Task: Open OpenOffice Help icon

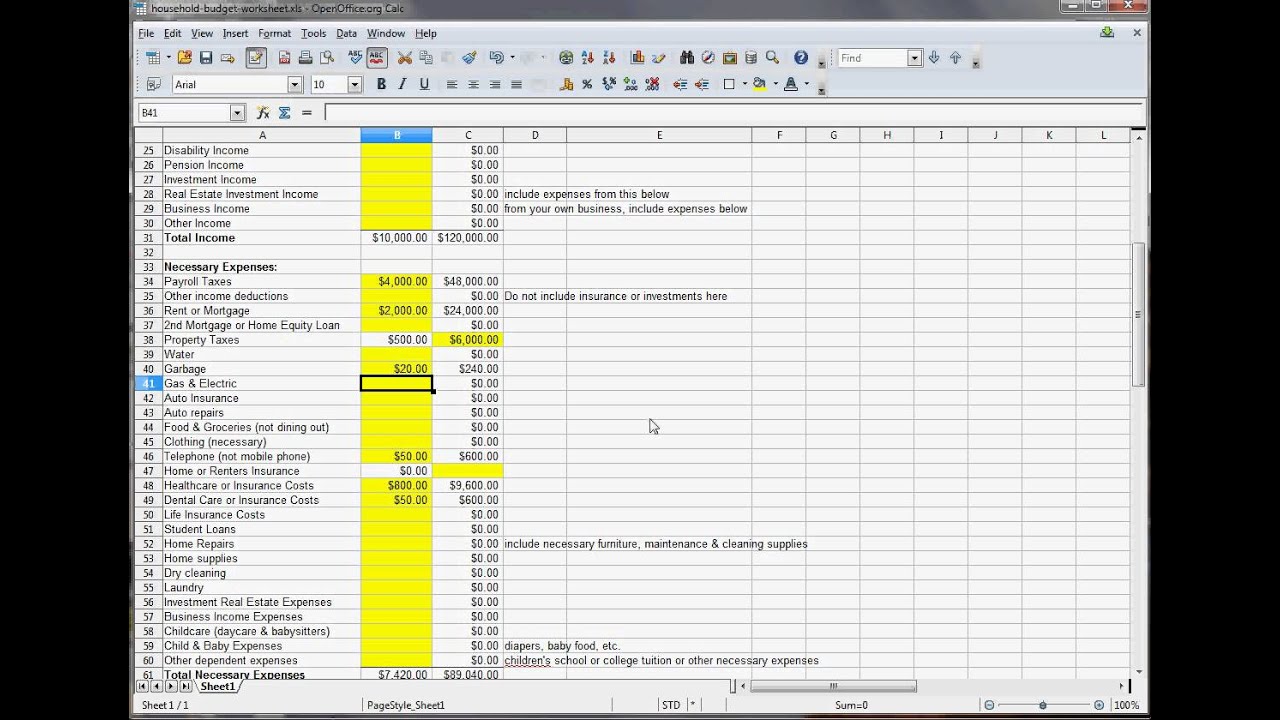Action: (801, 58)
